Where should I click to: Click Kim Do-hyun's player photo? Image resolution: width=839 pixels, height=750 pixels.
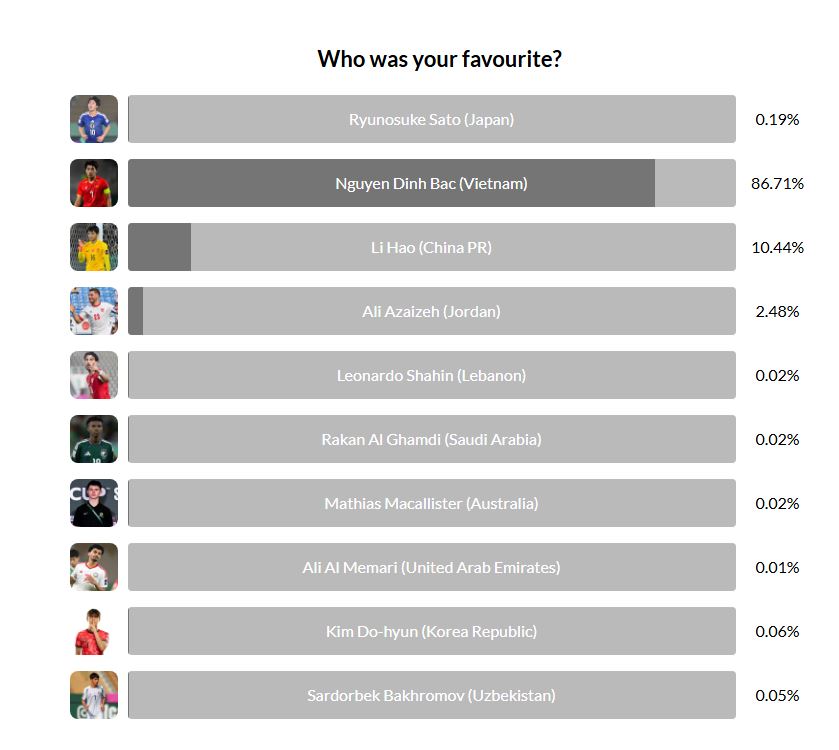click(94, 631)
